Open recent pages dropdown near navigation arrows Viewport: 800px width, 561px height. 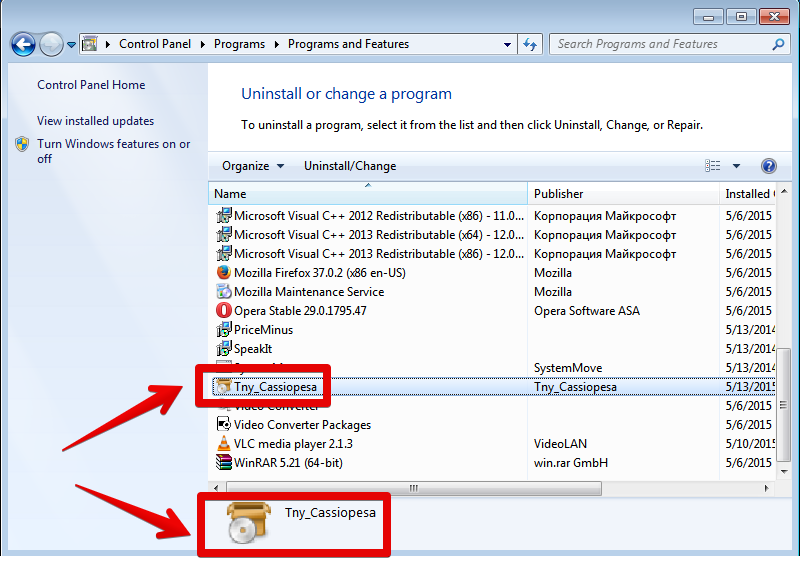tap(71, 45)
